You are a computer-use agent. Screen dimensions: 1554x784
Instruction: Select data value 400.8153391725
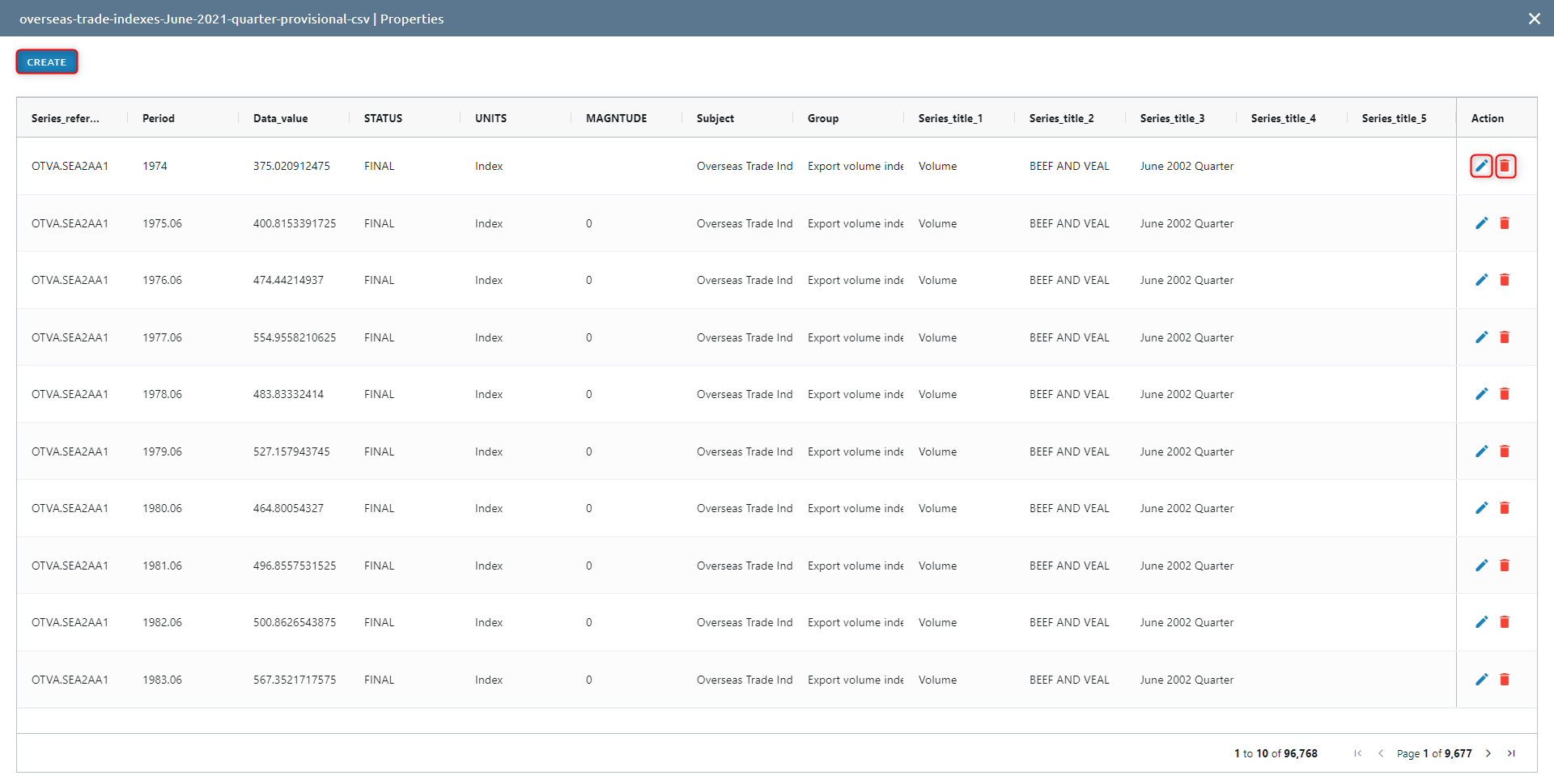[x=295, y=223]
